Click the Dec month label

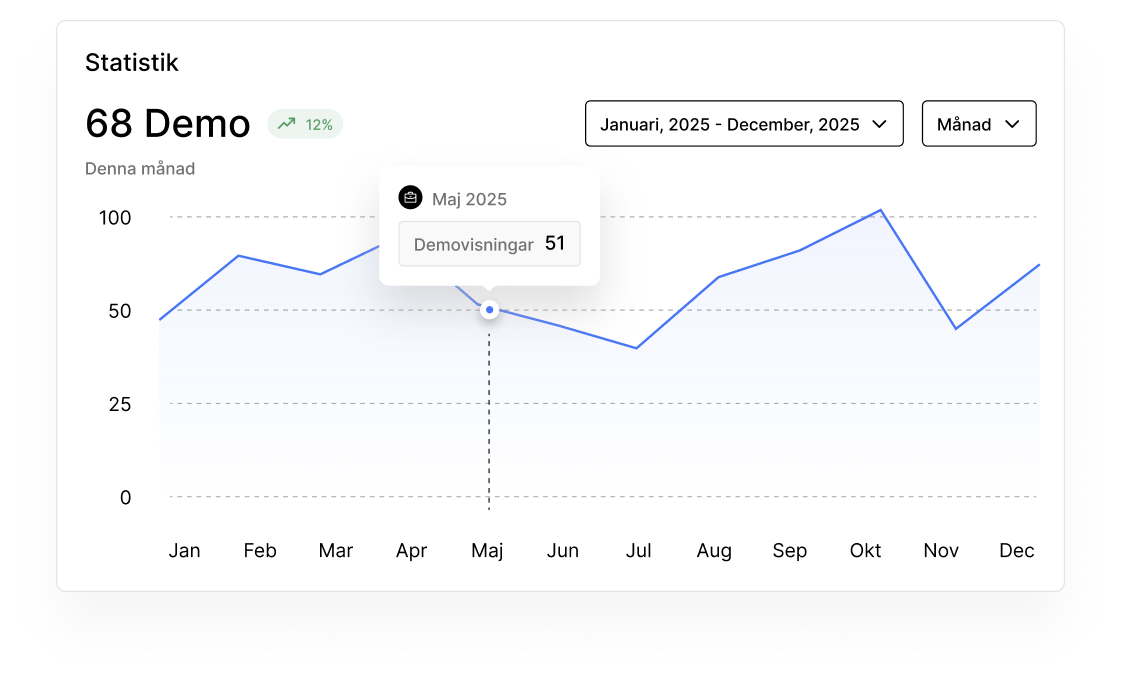[x=1017, y=550]
